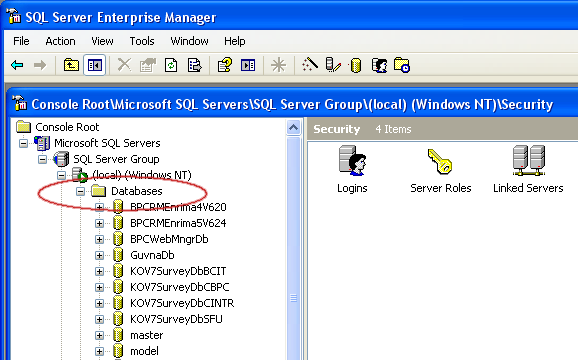This screenshot has height=360, width=578.
Task: Select (local) (Windows NT) server
Action: [x=142, y=175]
